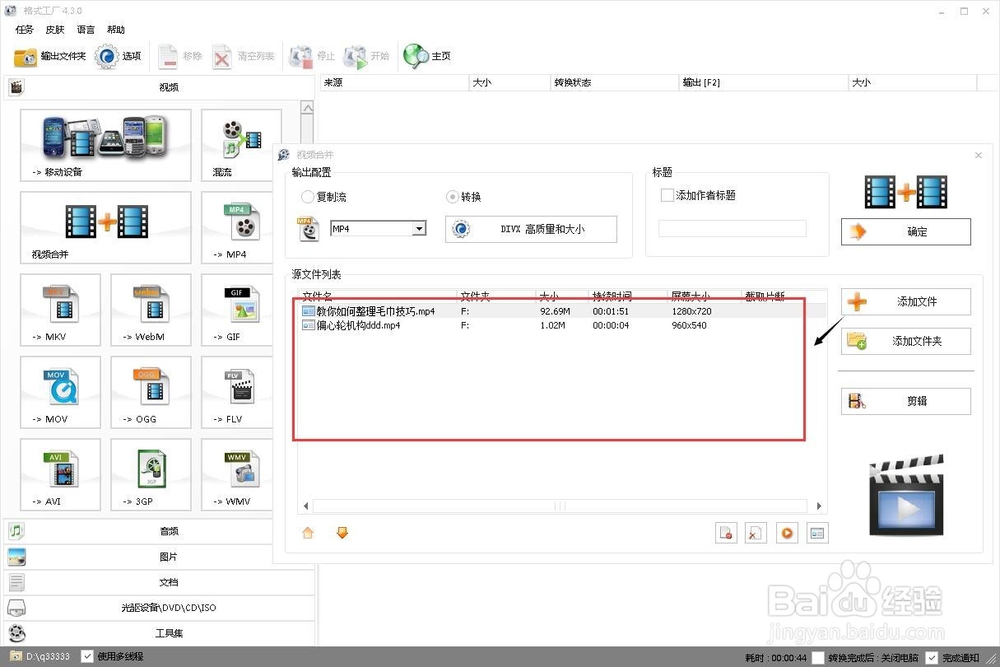Click the 移除 remove toolbar button
The height and width of the screenshot is (667, 1000).
pos(180,57)
